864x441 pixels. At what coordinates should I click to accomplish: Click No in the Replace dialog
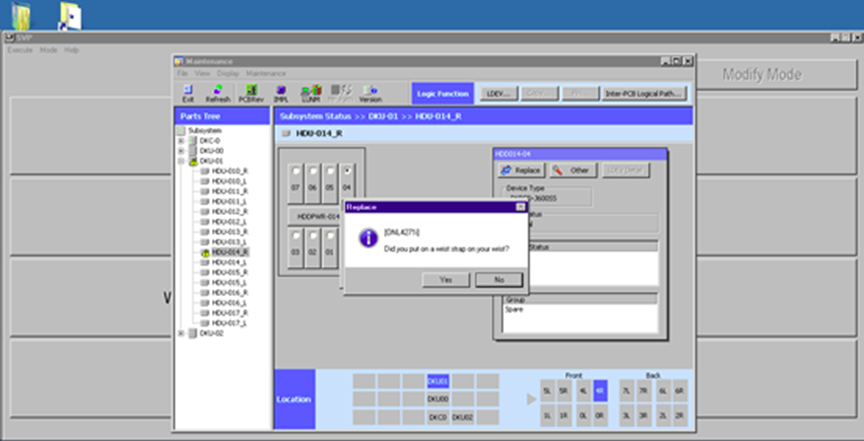click(x=499, y=280)
